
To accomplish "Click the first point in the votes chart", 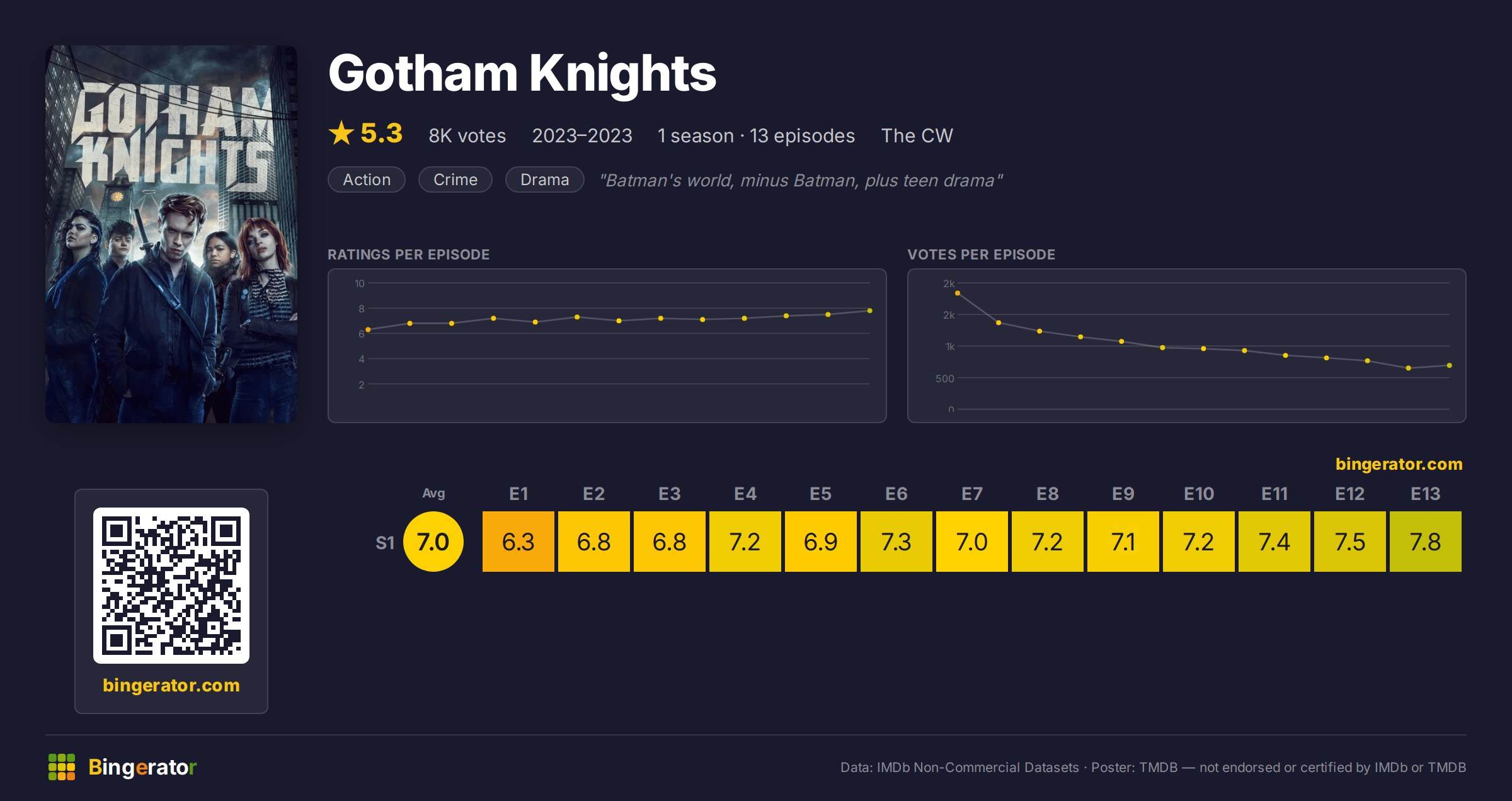I will click(x=958, y=293).
